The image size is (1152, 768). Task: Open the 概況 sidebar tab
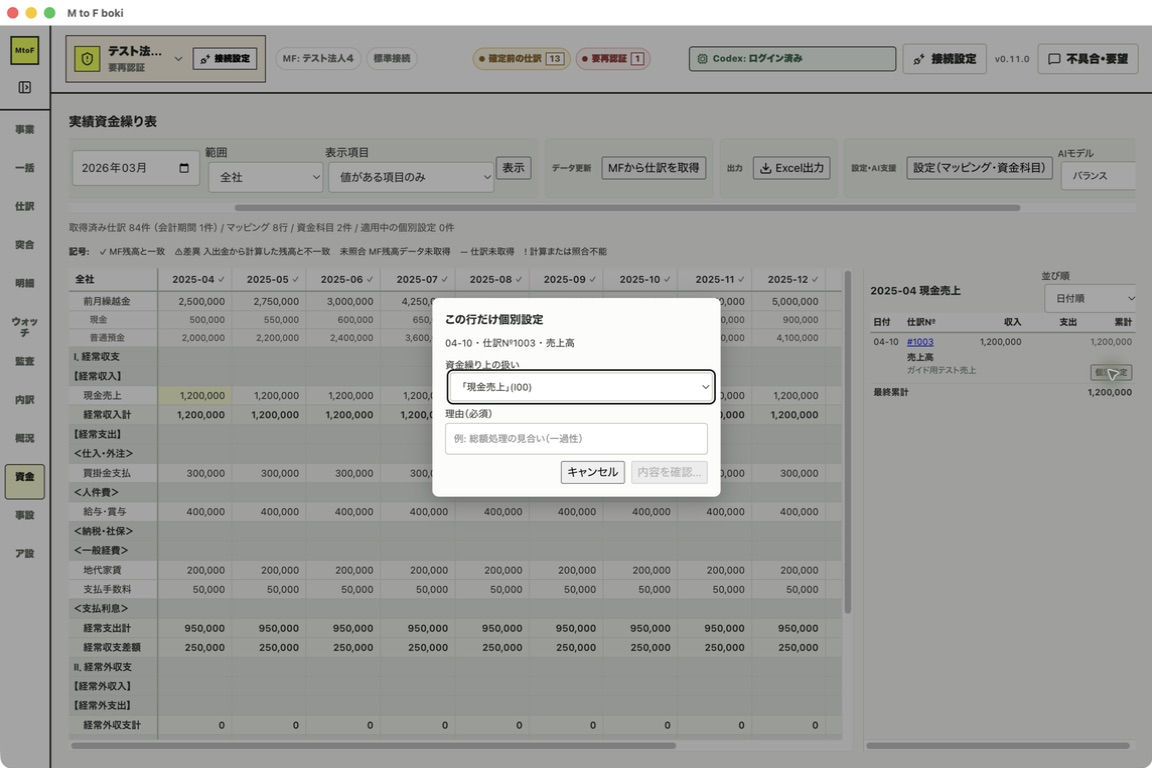(x=24, y=438)
